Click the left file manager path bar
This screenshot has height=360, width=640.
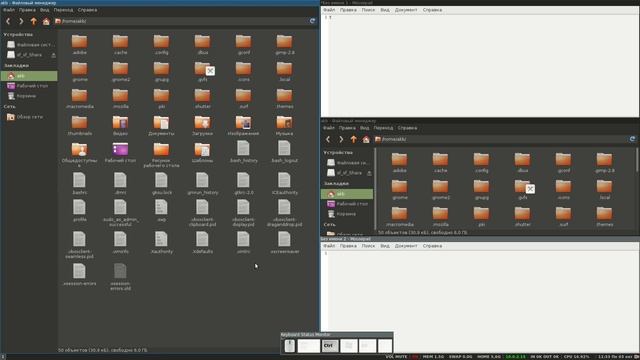pyautogui.click(x=180, y=21)
